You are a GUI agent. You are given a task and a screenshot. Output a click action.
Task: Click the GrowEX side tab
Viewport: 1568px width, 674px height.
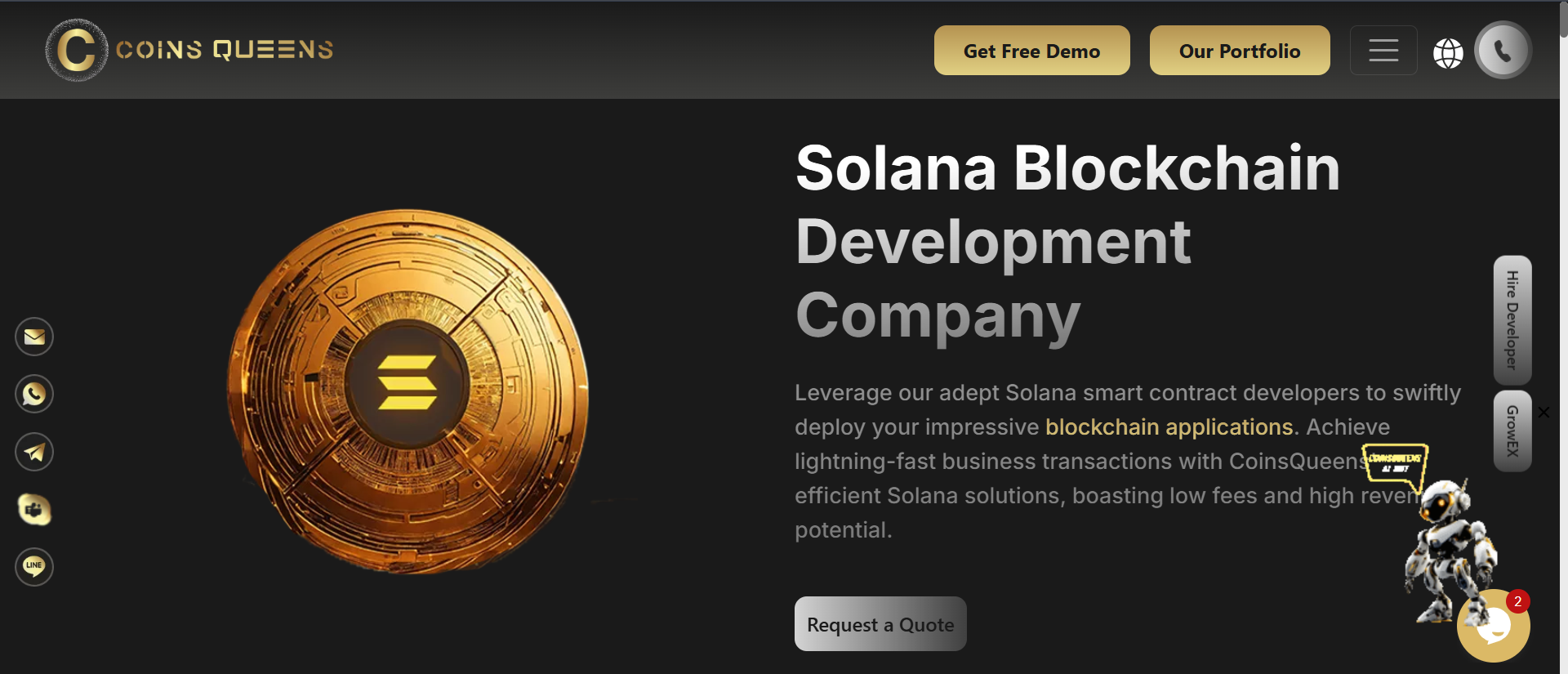pos(1511,431)
